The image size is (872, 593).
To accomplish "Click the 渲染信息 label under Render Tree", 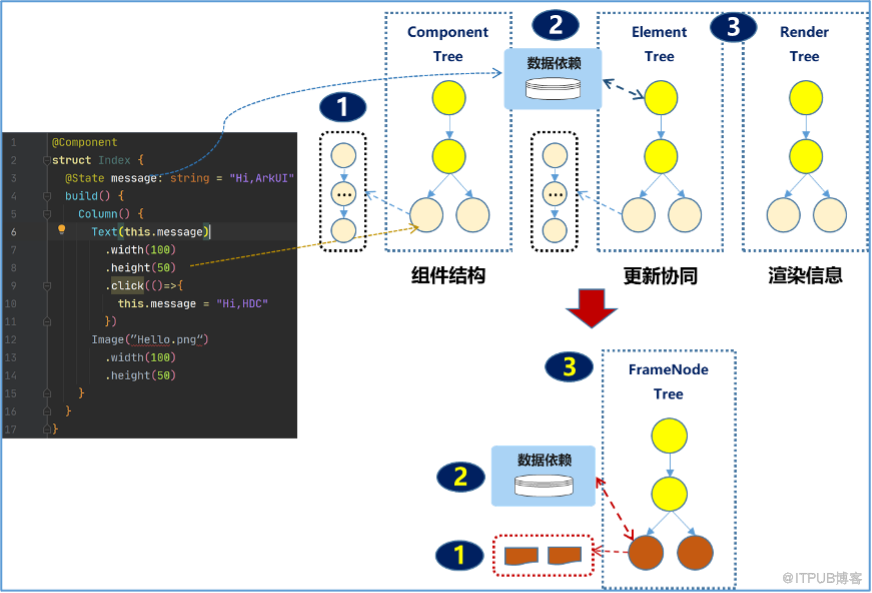I will click(x=805, y=275).
